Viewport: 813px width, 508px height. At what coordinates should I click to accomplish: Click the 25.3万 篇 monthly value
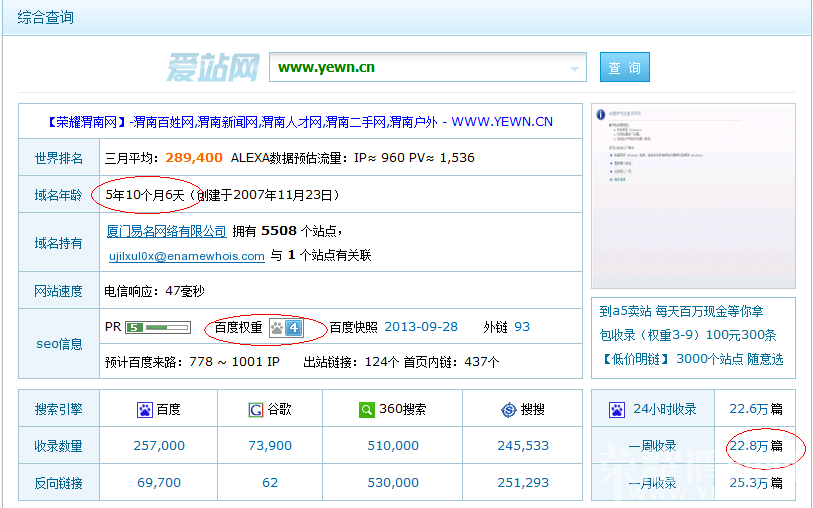(756, 483)
